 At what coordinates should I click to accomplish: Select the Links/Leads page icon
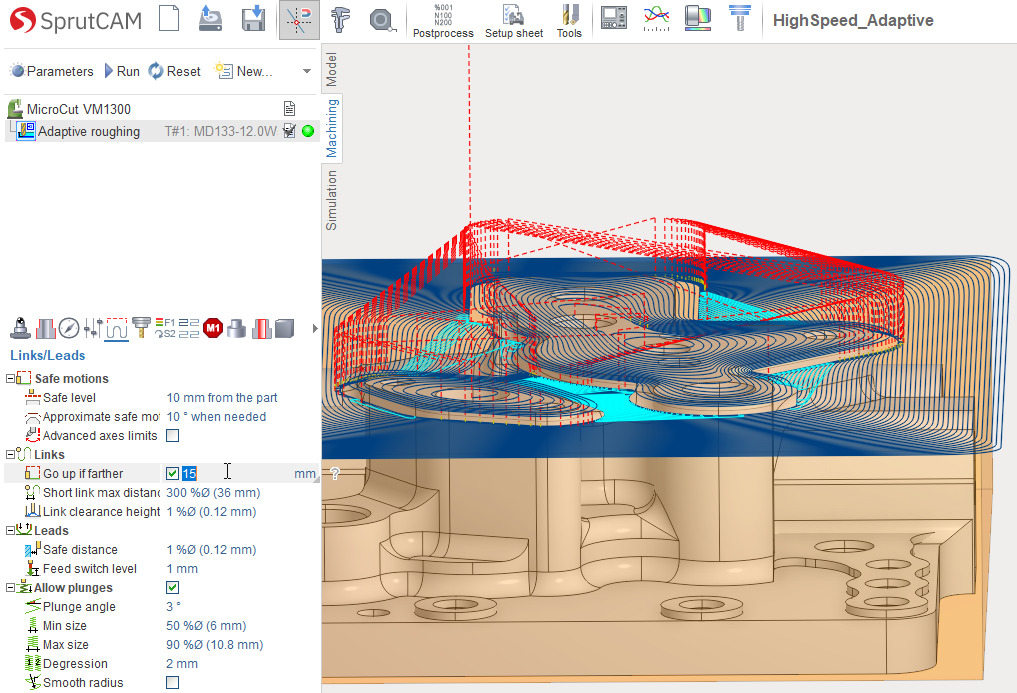117,328
